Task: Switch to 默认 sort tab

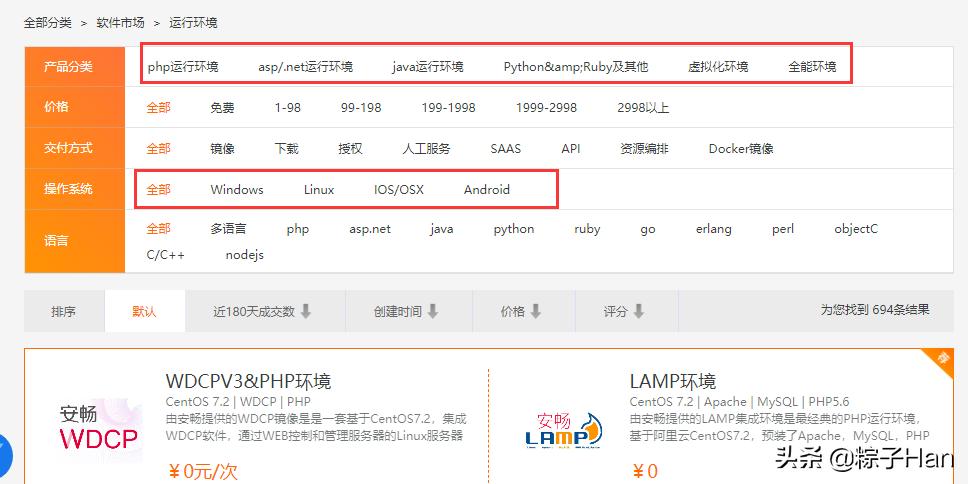Action: click(x=144, y=311)
